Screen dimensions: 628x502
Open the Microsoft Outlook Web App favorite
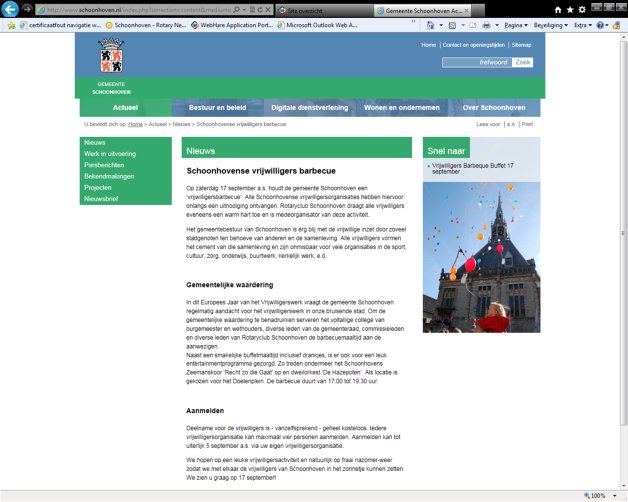click(x=318, y=25)
